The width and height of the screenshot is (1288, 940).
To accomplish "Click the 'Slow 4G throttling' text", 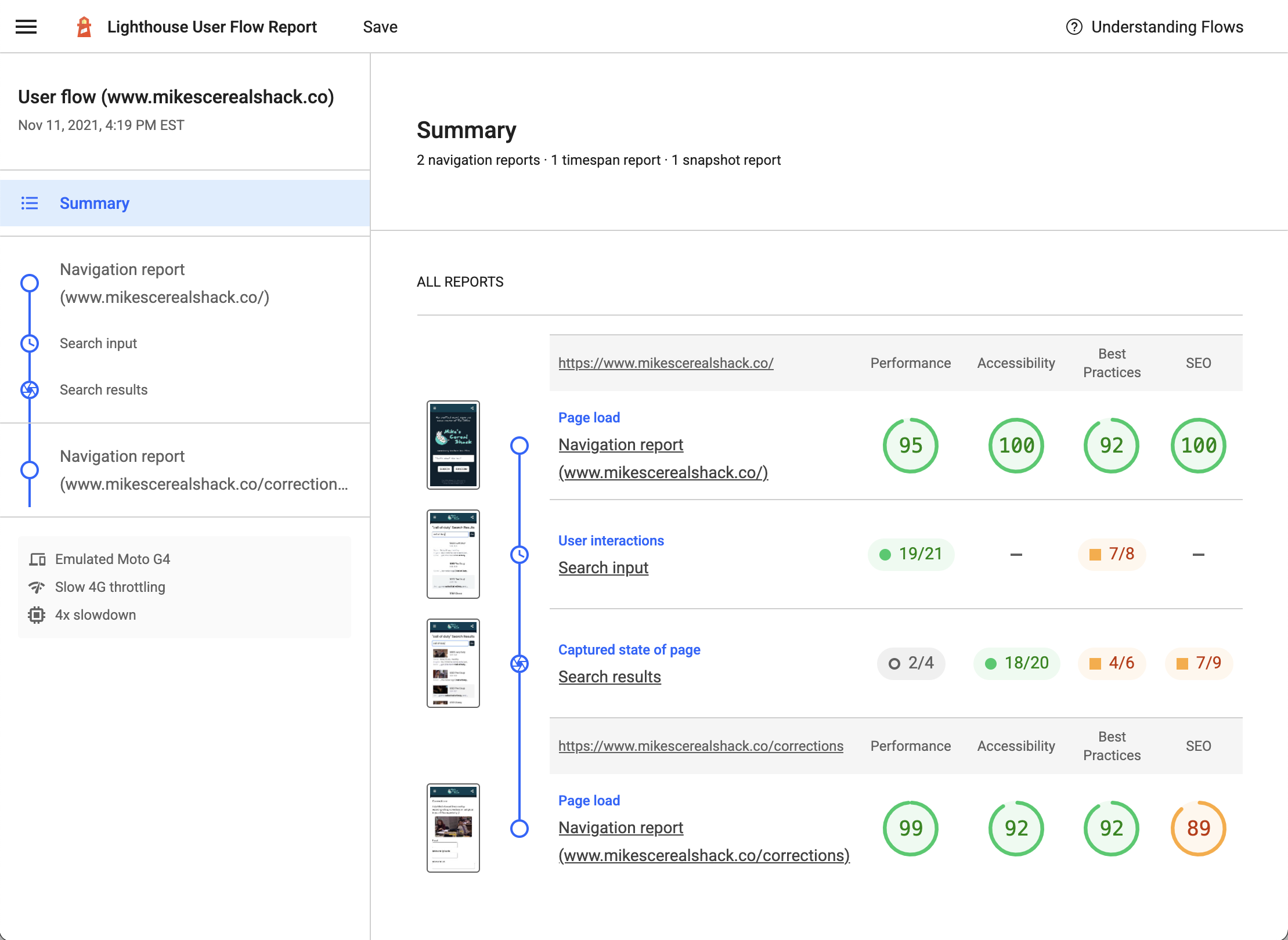I will (x=110, y=587).
